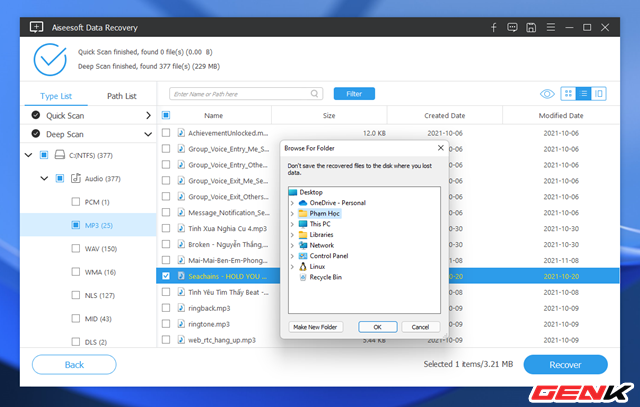Toggle the MP3 (25) type checkbox

click(x=76, y=225)
